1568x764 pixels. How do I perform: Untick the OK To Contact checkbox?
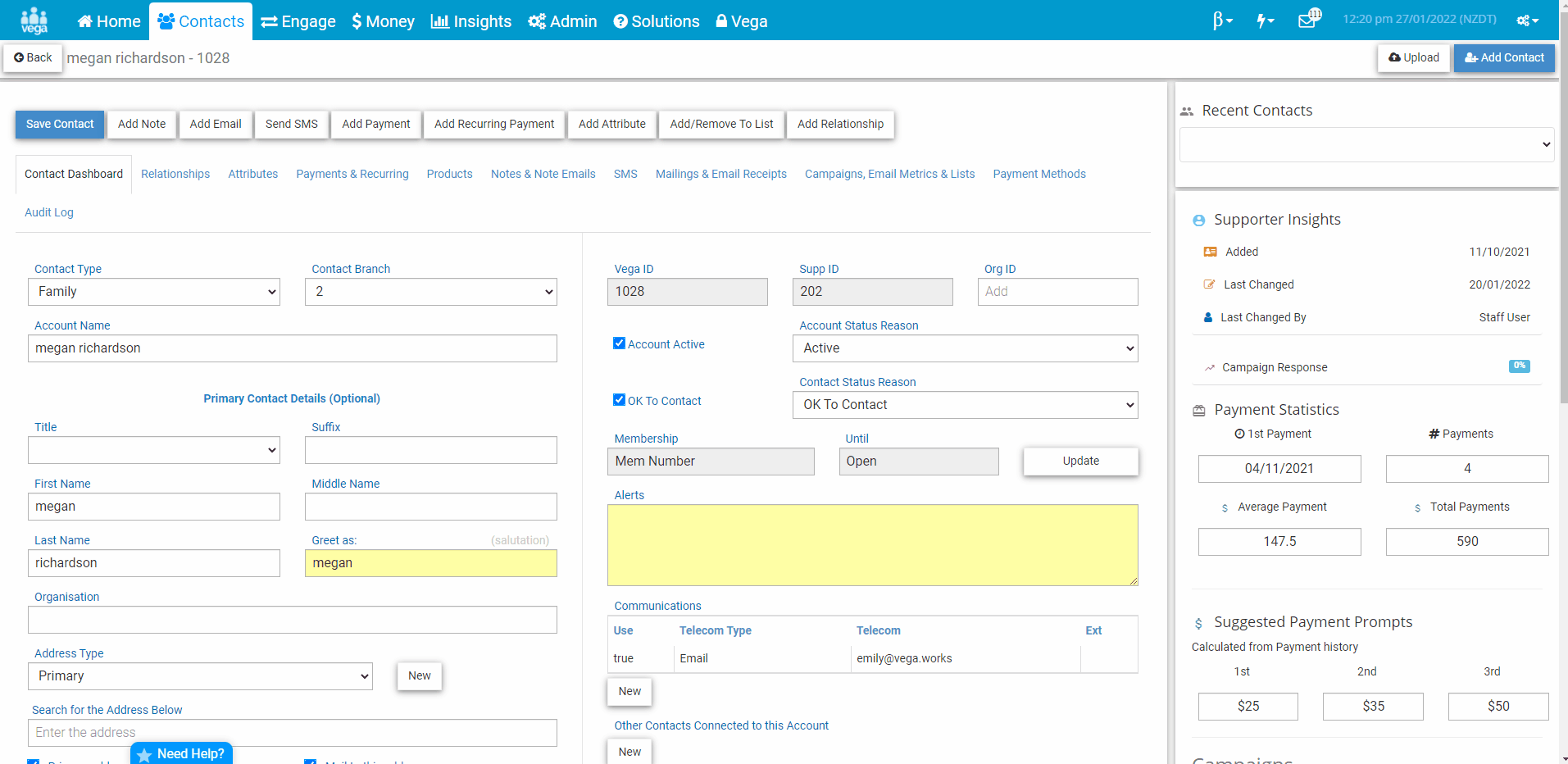point(619,400)
